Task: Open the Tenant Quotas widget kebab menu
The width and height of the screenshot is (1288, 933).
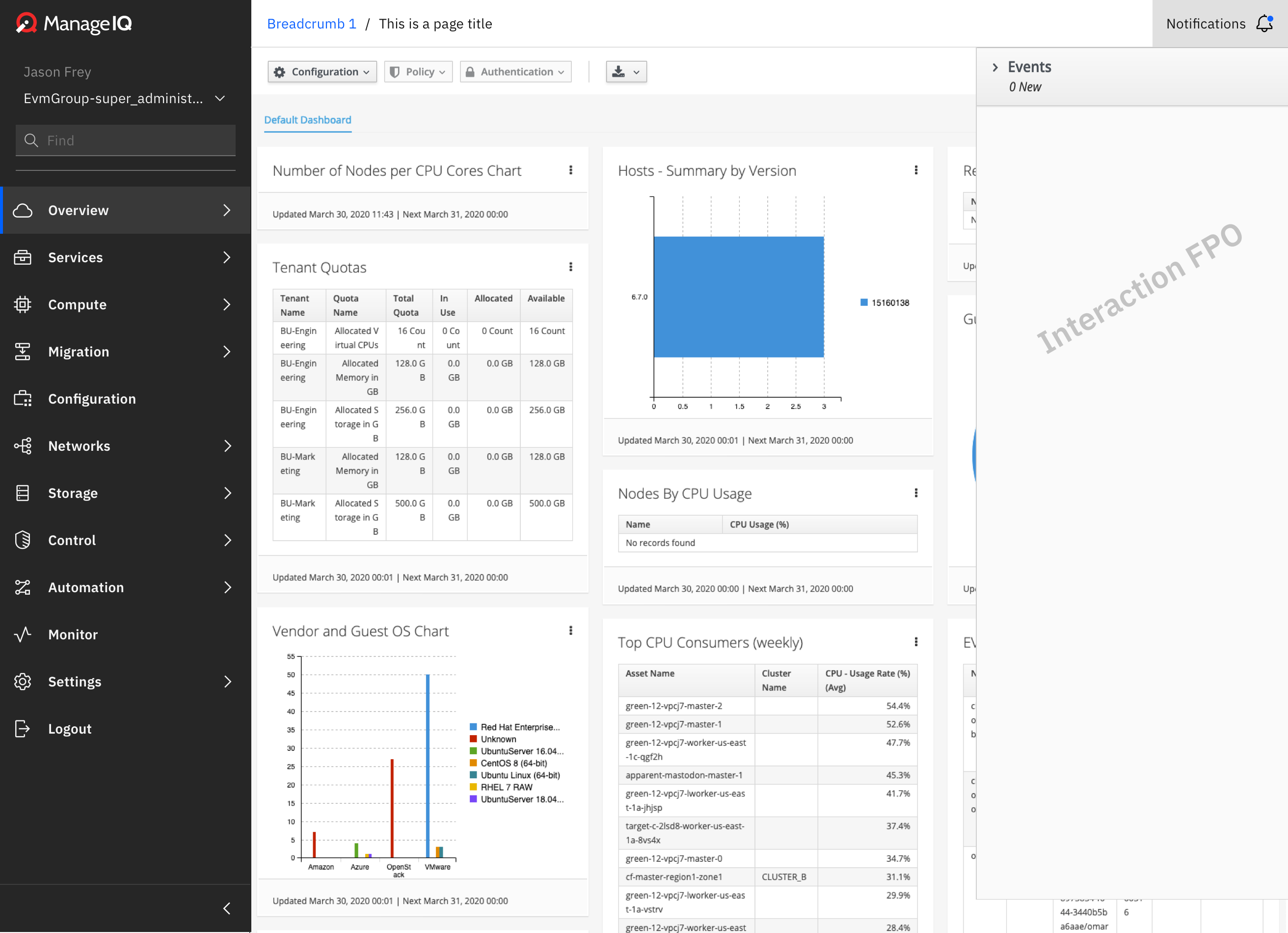Action: 571,267
